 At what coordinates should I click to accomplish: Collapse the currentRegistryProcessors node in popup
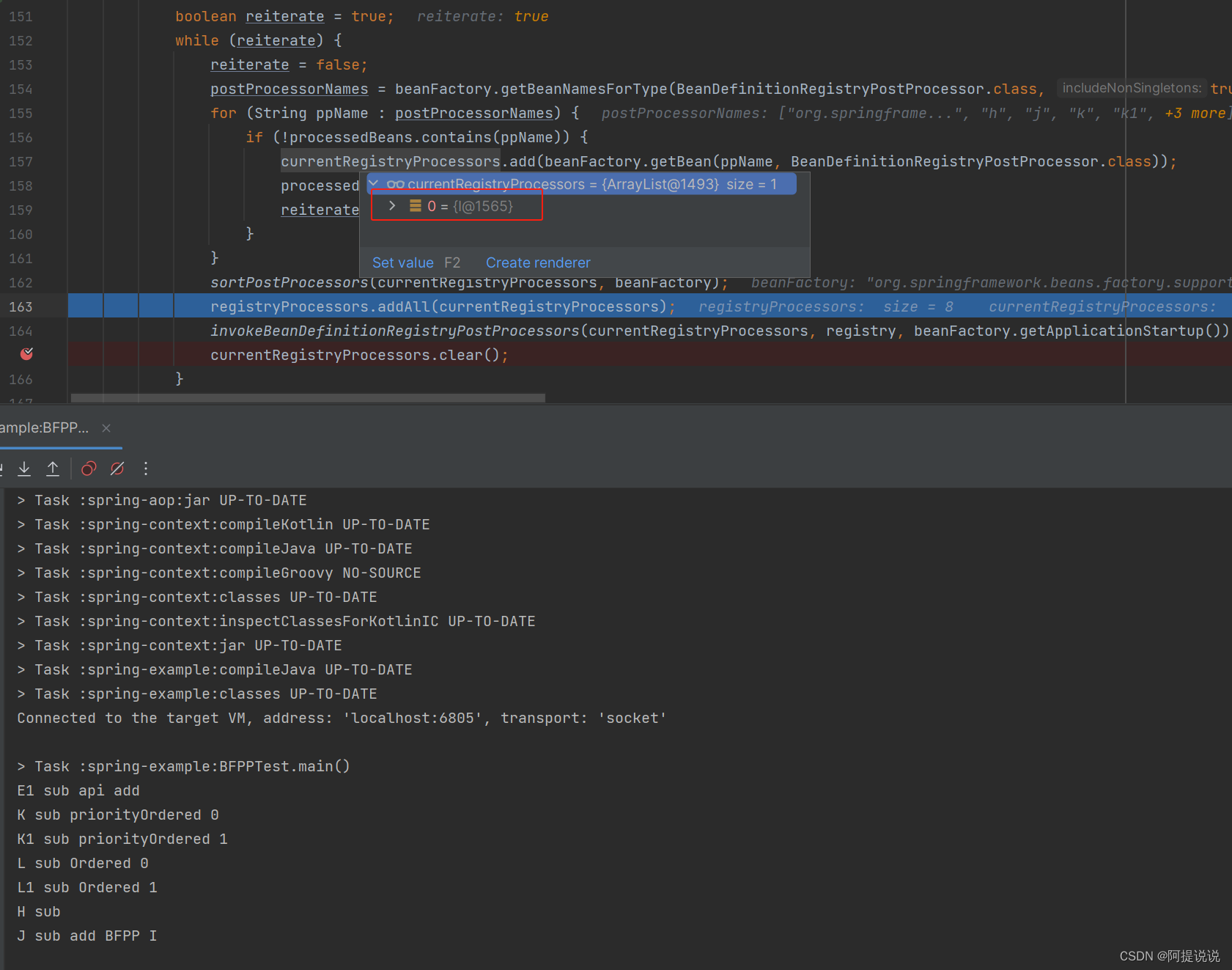(x=374, y=183)
